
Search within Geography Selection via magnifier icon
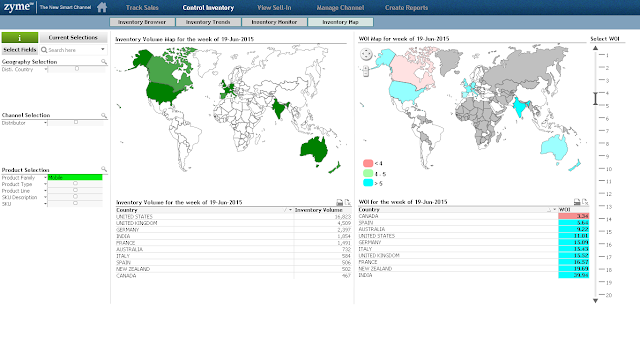pyautogui.click(x=104, y=62)
